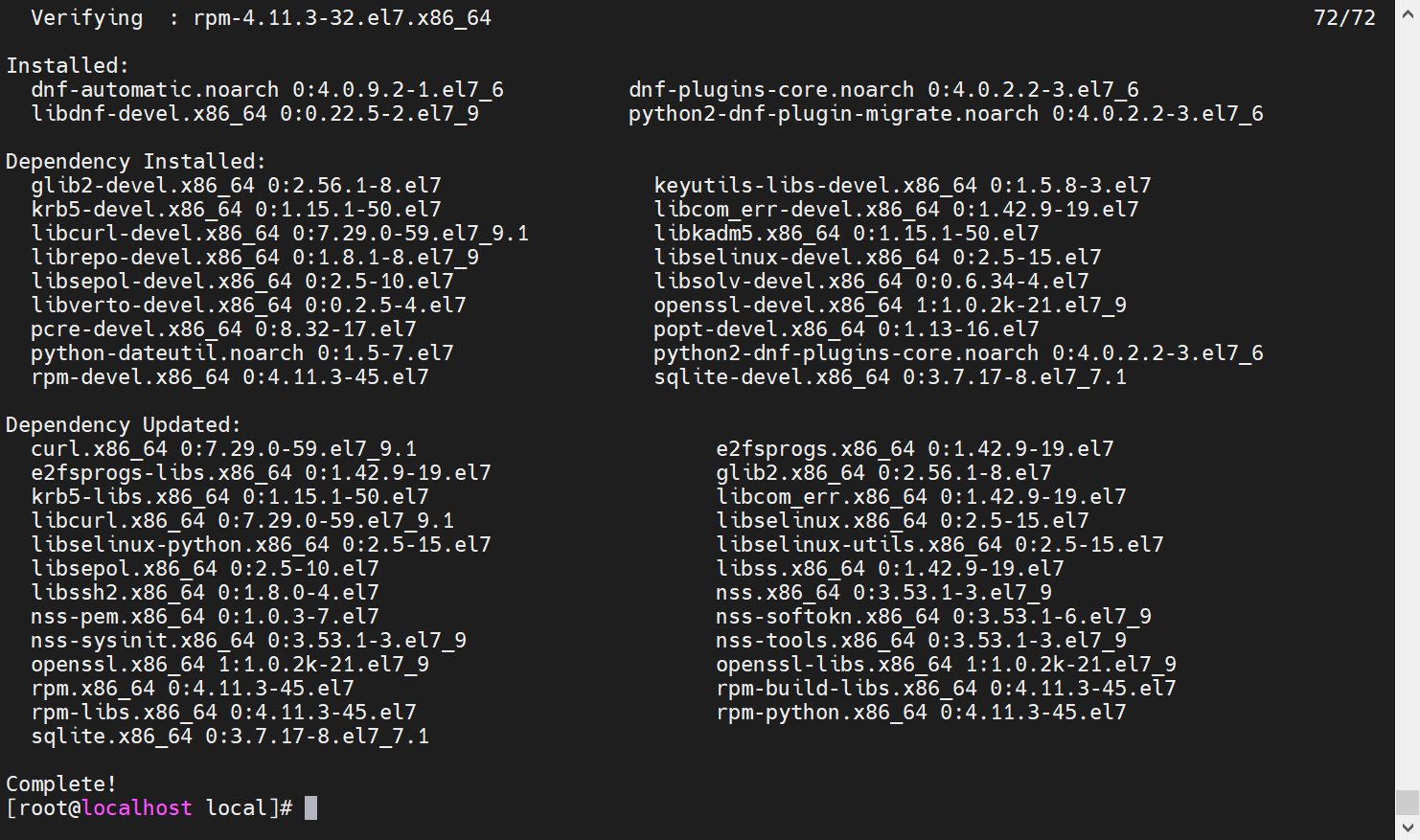Image resolution: width=1420 pixels, height=840 pixels.
Task: Click the 'Verifying : rpm-4.11.3-32' line
Action: (261, 17)
